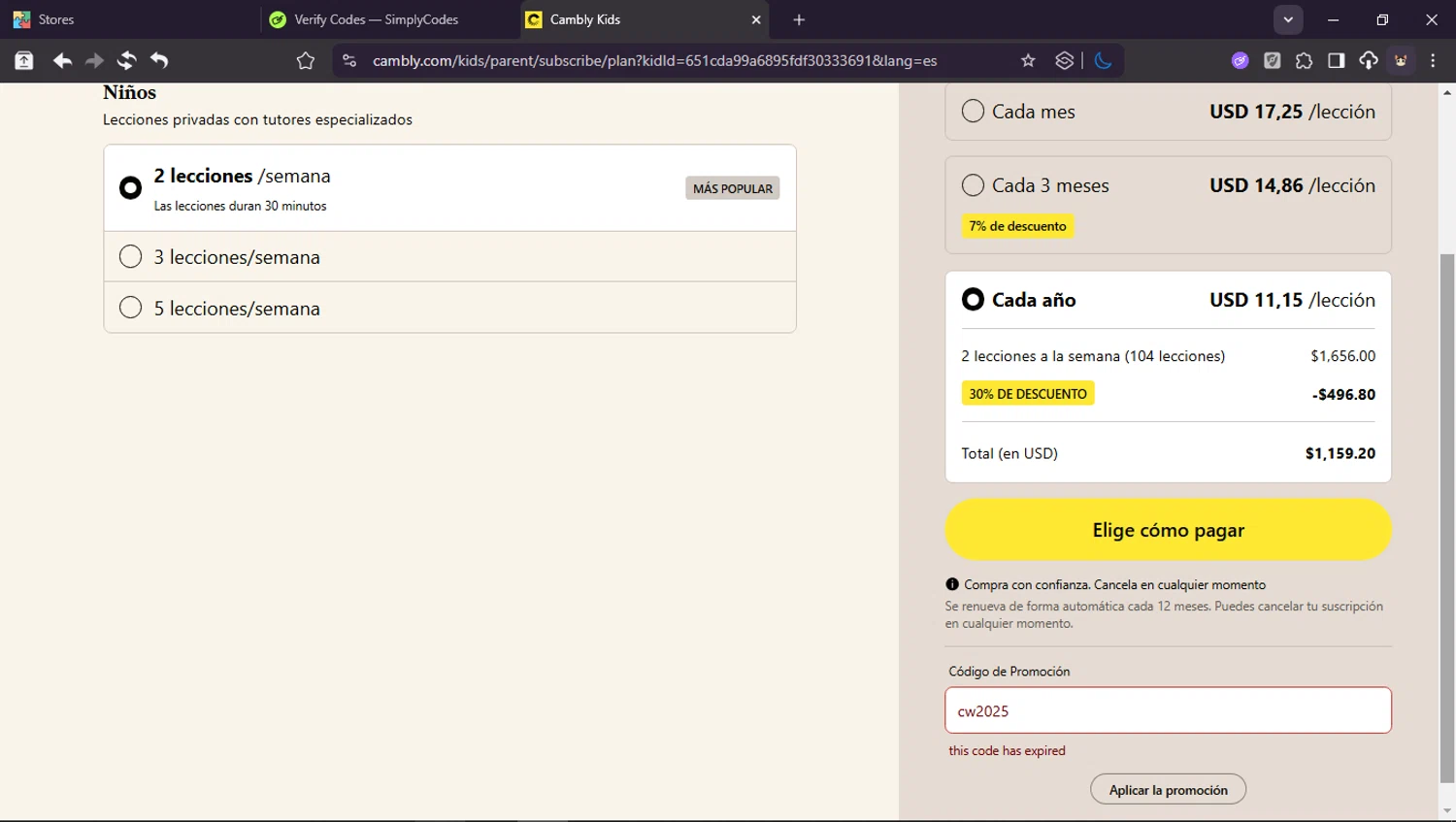The image size is (1456, 822).
Task: Click the 'Se renueva de forma automática' notice
Action: click(1164, 614)
